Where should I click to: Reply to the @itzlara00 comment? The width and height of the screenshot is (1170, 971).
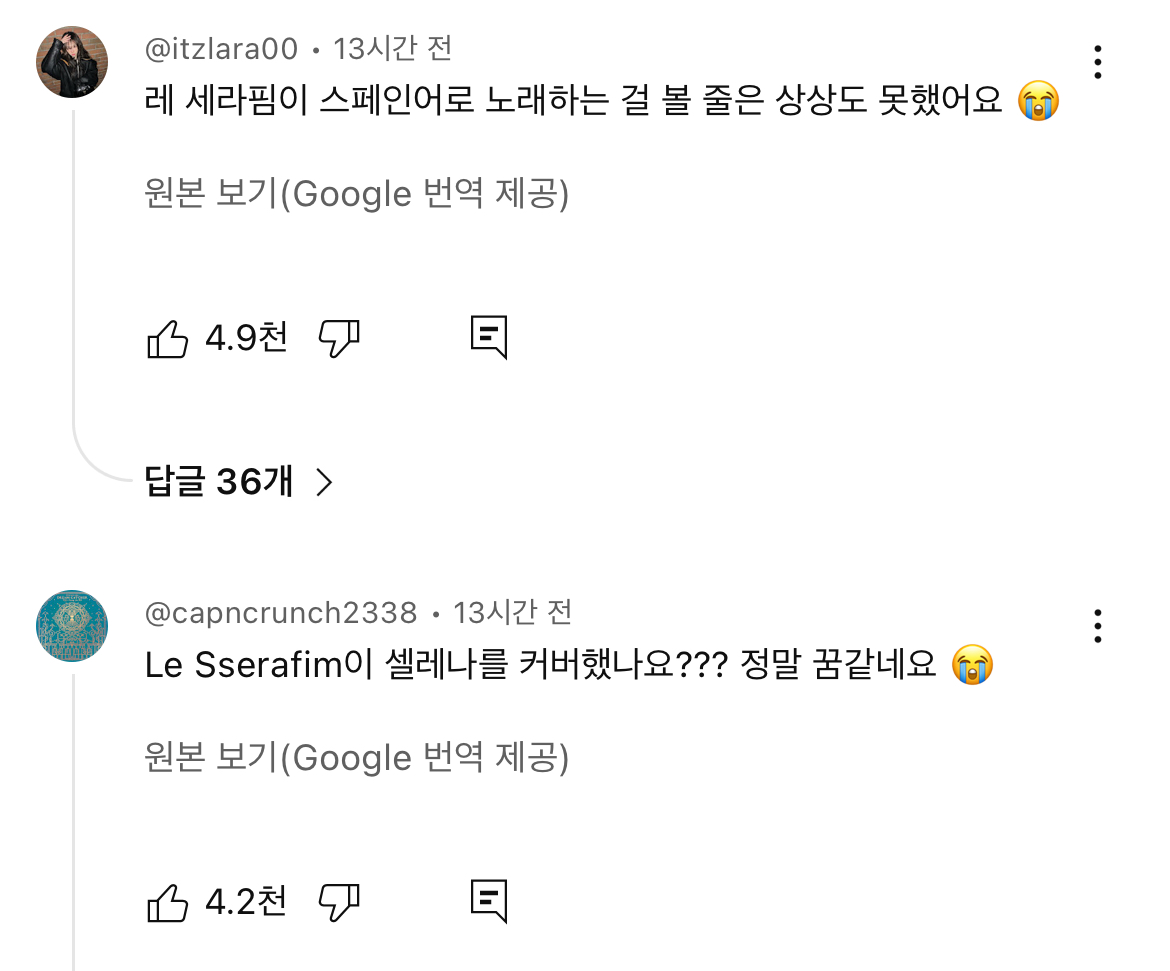(x=489, y=339)
